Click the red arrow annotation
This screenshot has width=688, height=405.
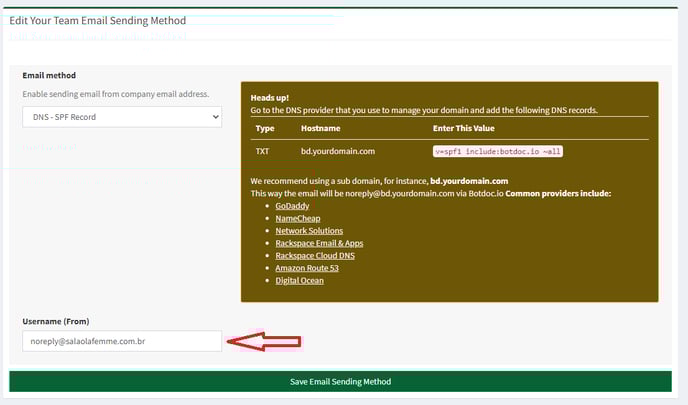coord(264,342)
